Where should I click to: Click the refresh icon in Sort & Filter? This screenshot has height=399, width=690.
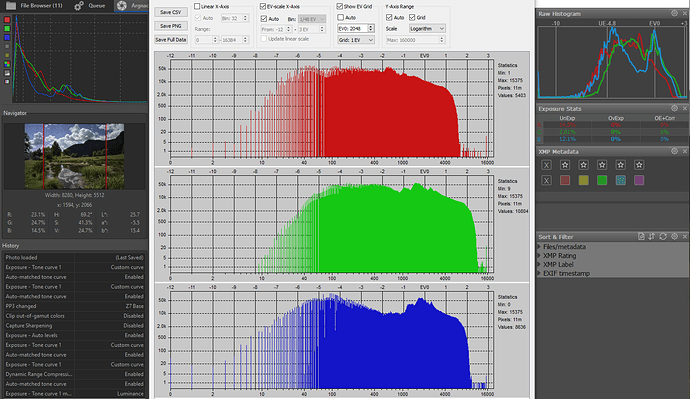coord(663,237)
